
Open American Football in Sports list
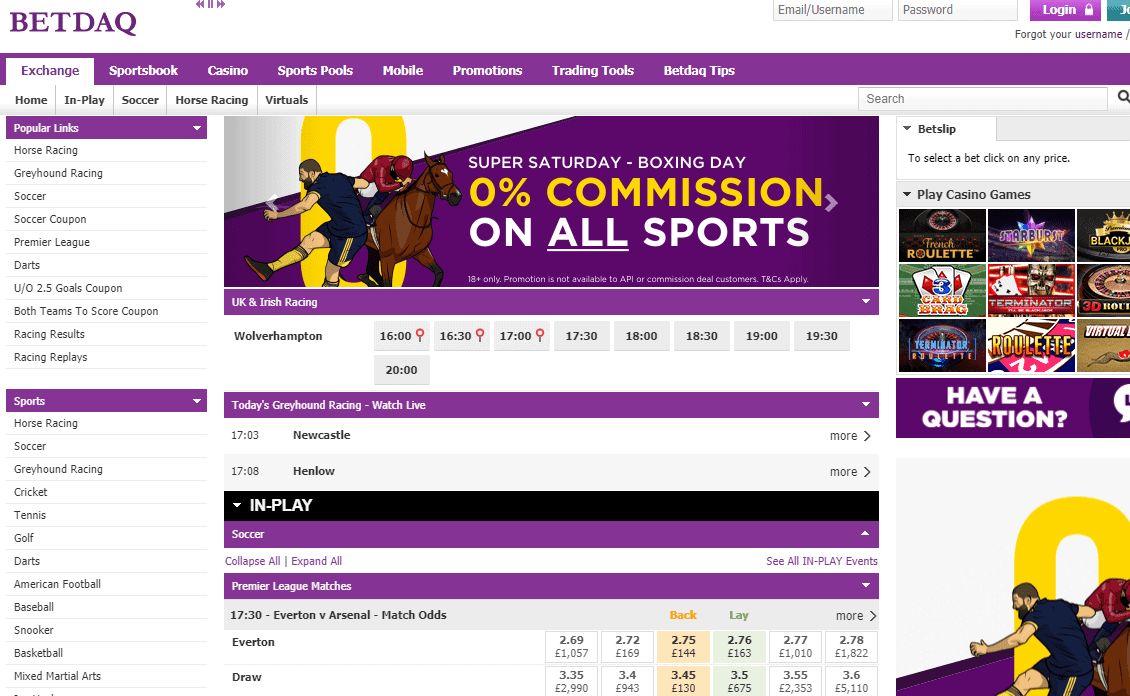(57, 584)
